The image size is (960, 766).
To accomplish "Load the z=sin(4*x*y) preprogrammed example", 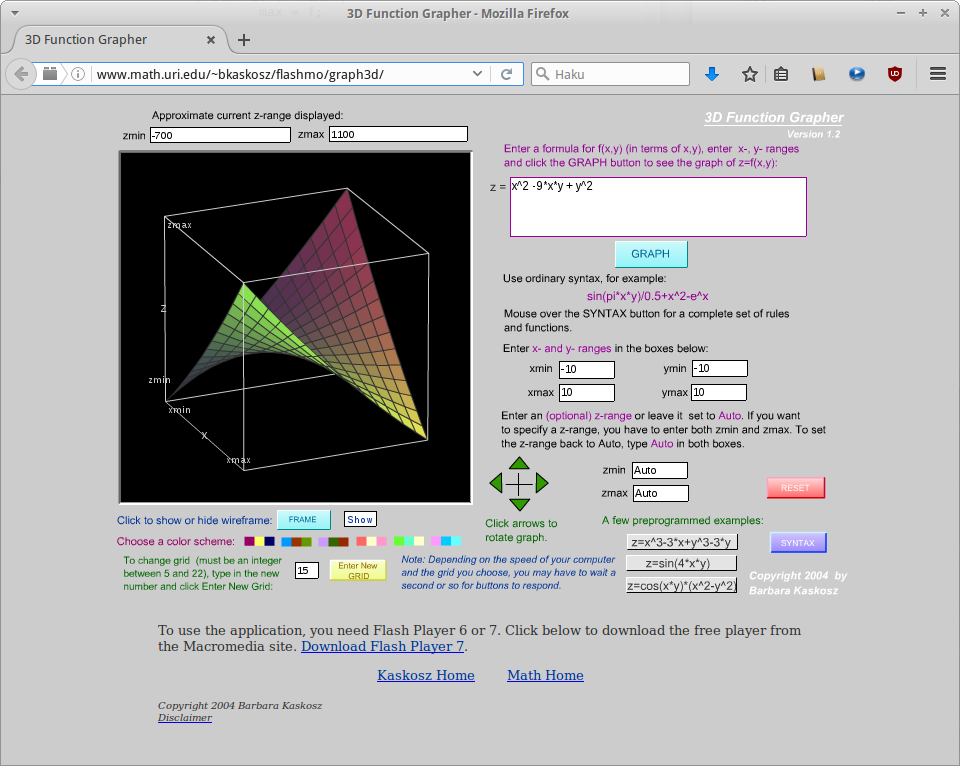I will click(x=680, y=564).
